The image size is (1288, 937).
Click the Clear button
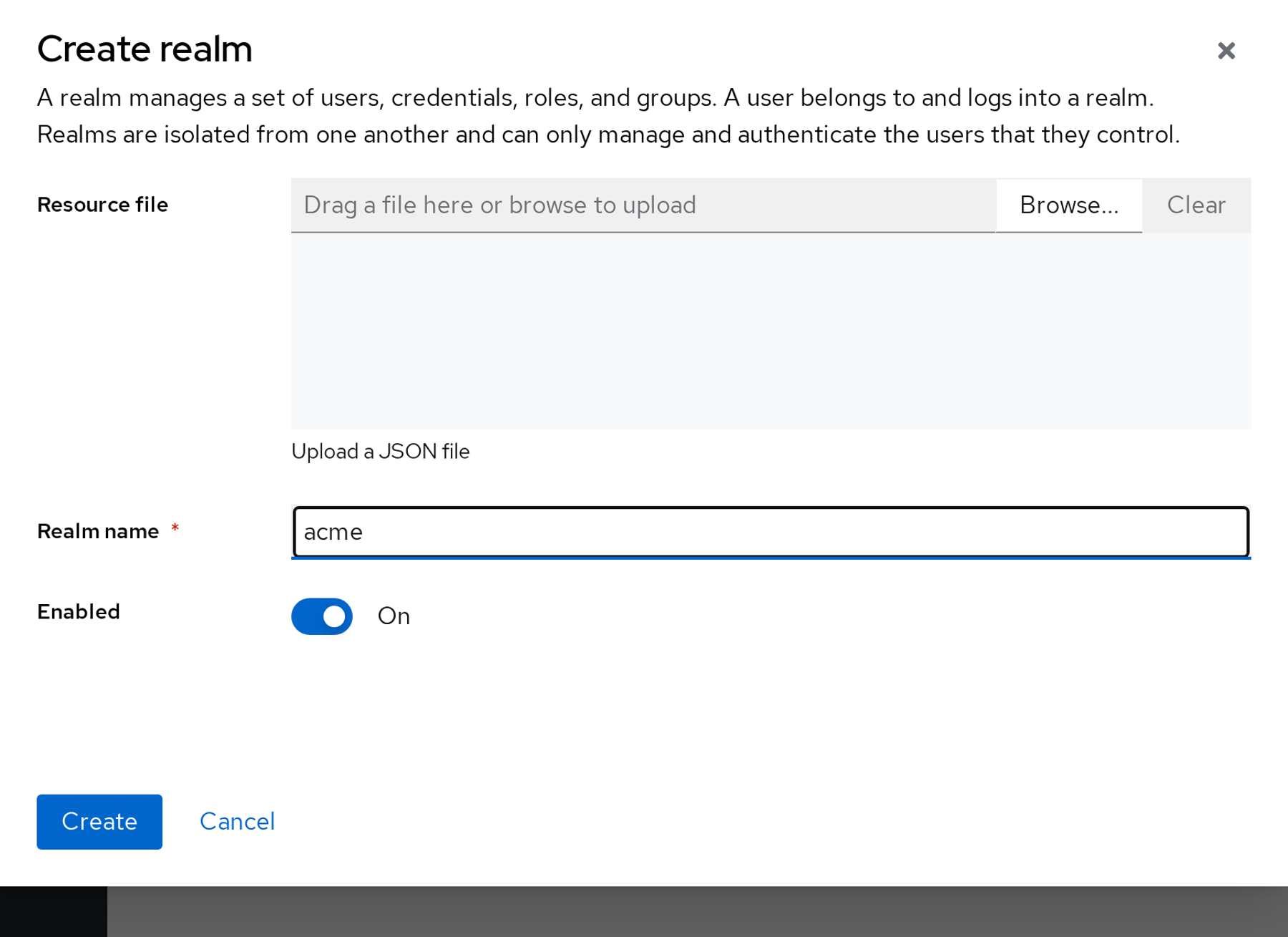coord(1196,205)
